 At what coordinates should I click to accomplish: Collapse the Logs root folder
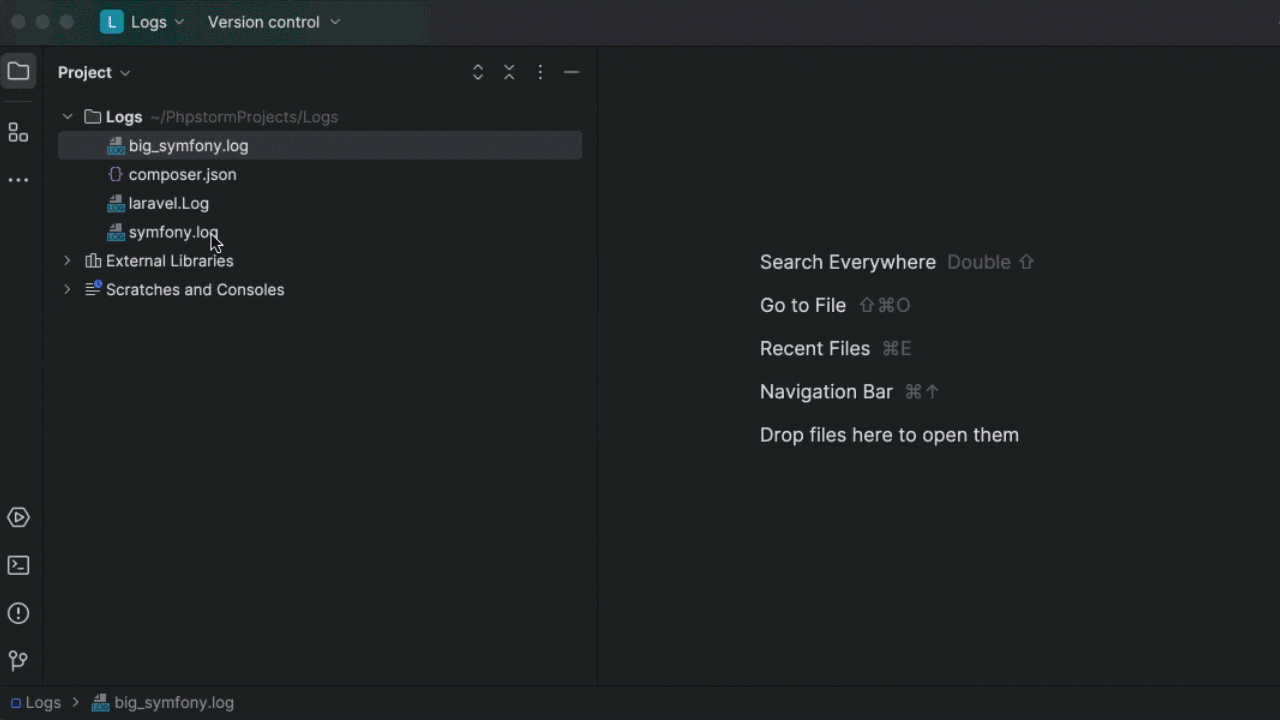tap(67, 117)
